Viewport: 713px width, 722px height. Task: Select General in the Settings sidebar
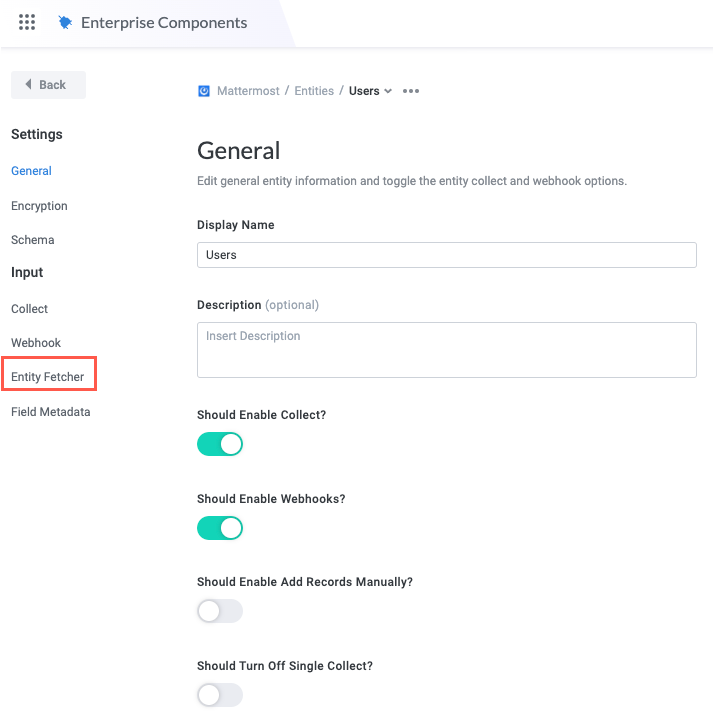click(31, 171)
